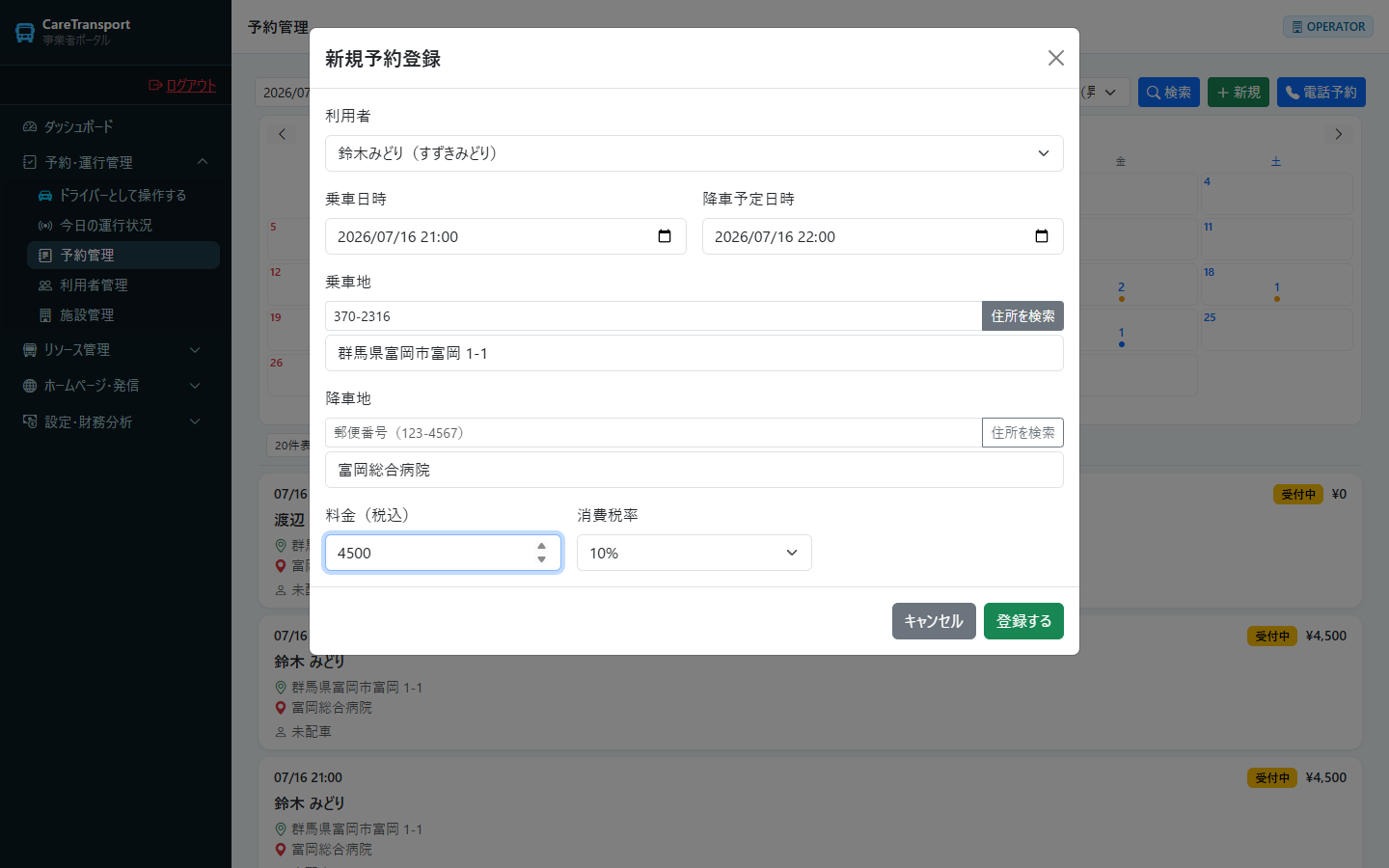Expand the ホームページ・発信 sidebar section
This screenshot has width=1389, height=868.
[x=116, y=385]
